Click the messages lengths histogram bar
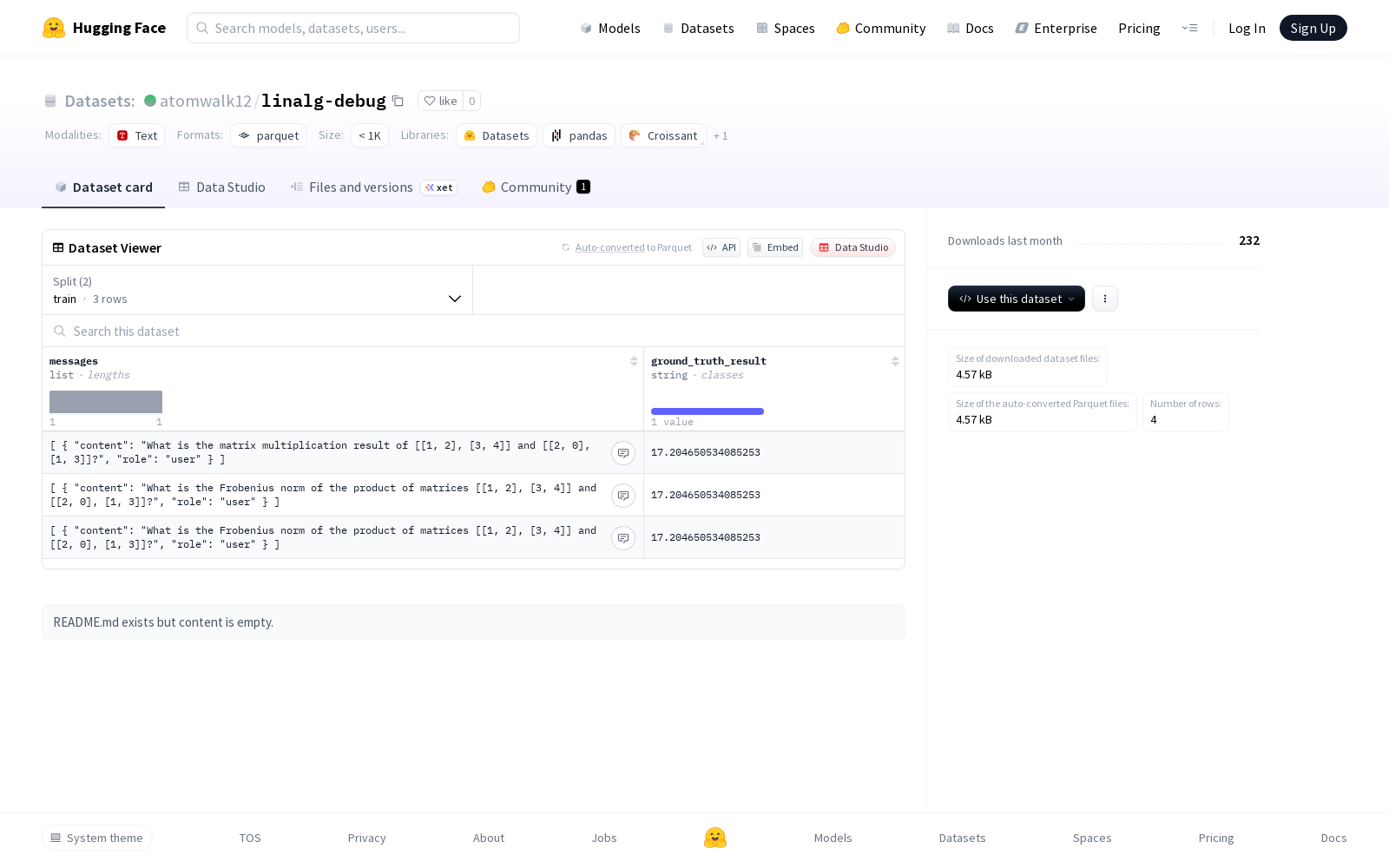 click(x=106, y=402)
